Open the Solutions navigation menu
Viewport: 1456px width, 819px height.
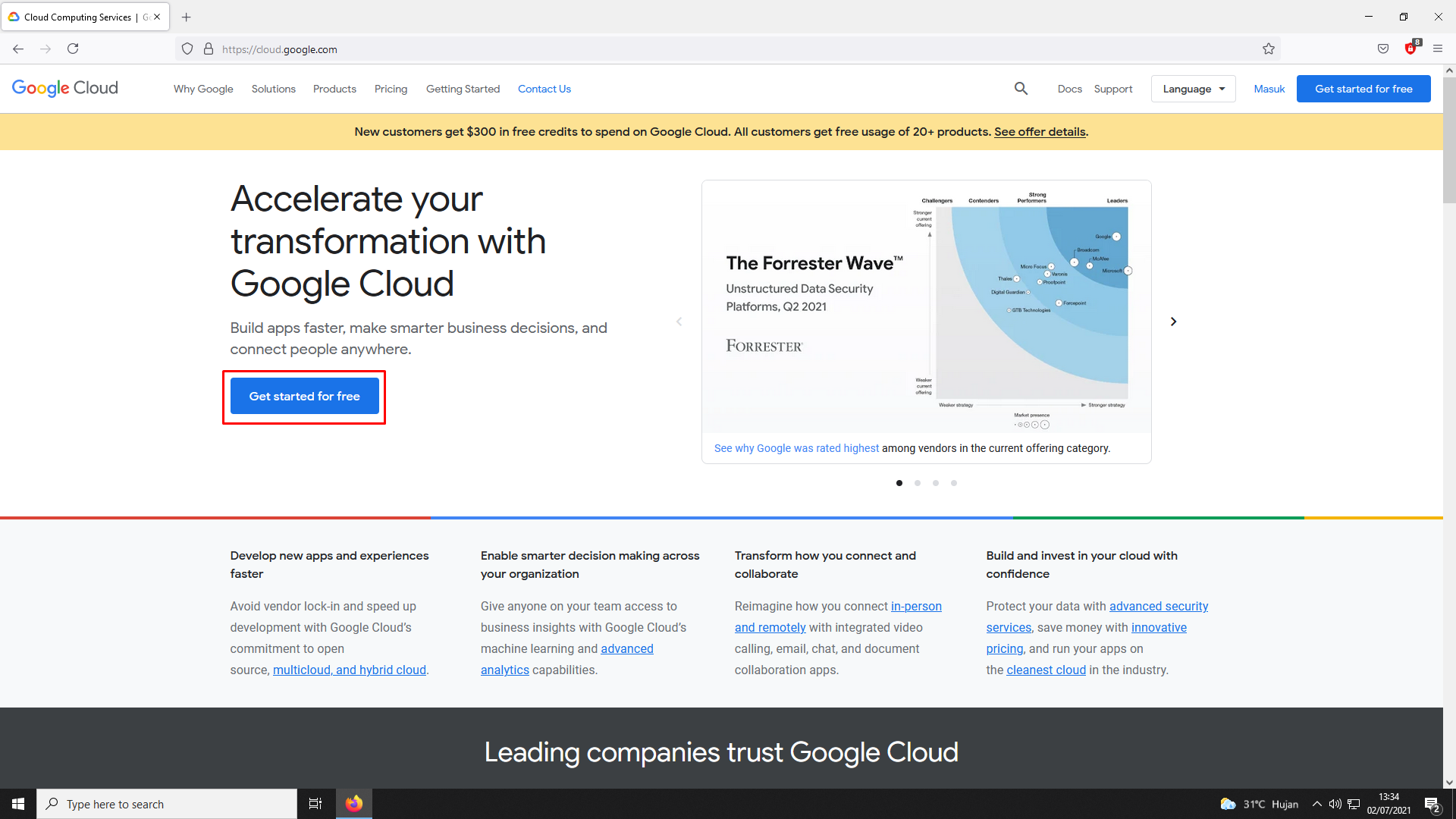click(274, 89)
